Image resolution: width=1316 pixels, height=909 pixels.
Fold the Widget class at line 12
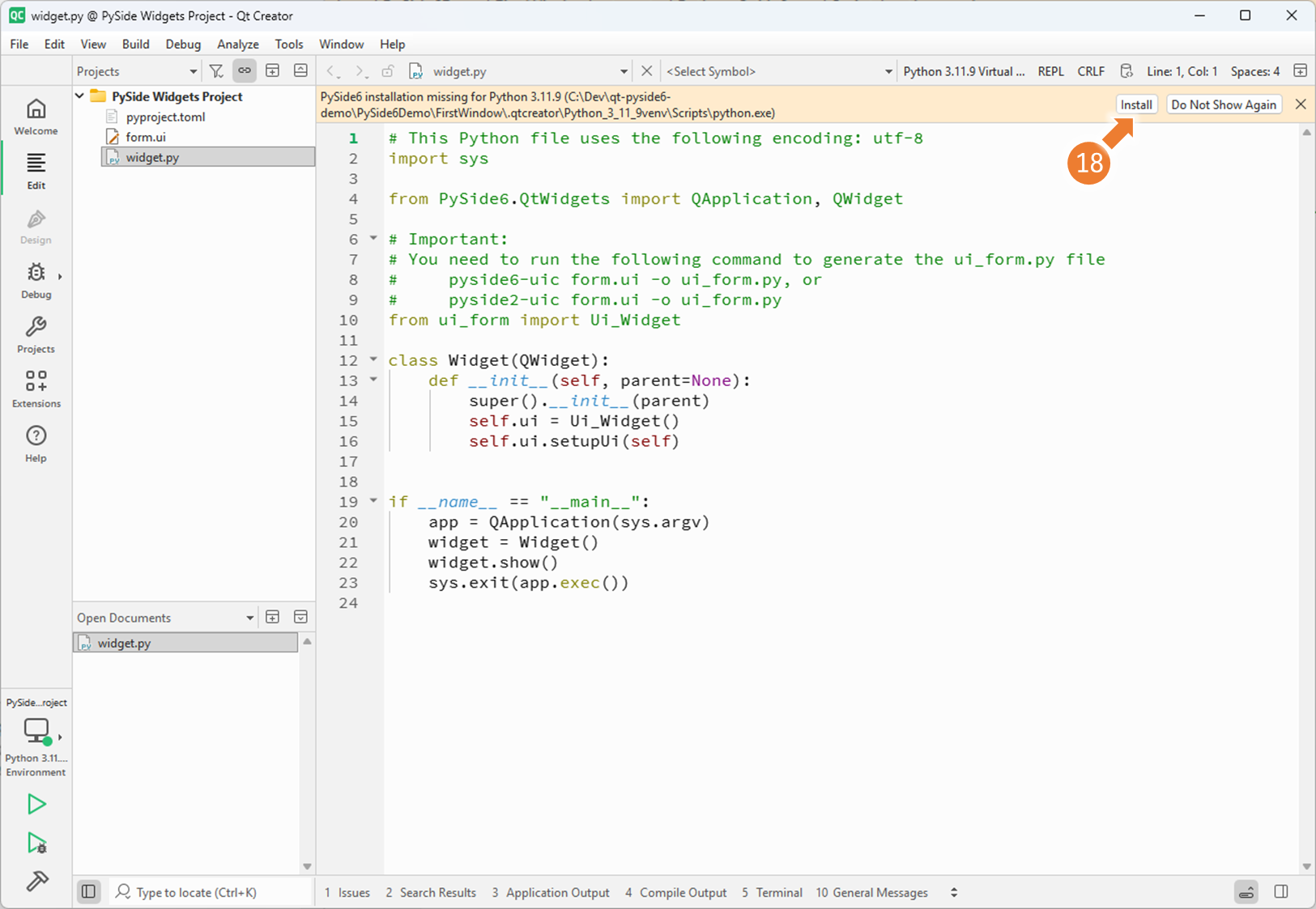pyautogui.click(x=373, y=359)
